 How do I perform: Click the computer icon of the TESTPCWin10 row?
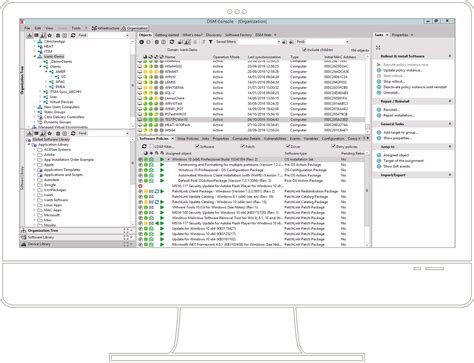click(x=140, y=119)
